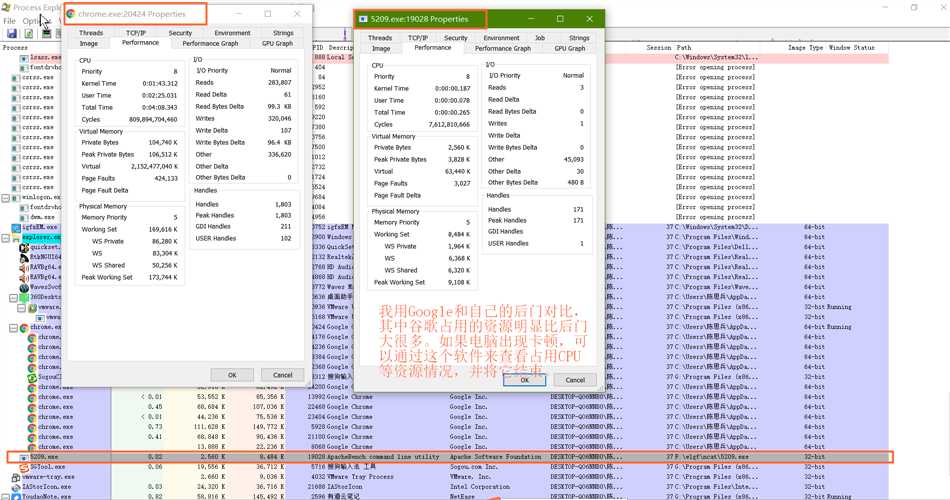Open Environment tab in 5209.exe Properties
Screen dimensions: 950x500
tap(501, 38)
